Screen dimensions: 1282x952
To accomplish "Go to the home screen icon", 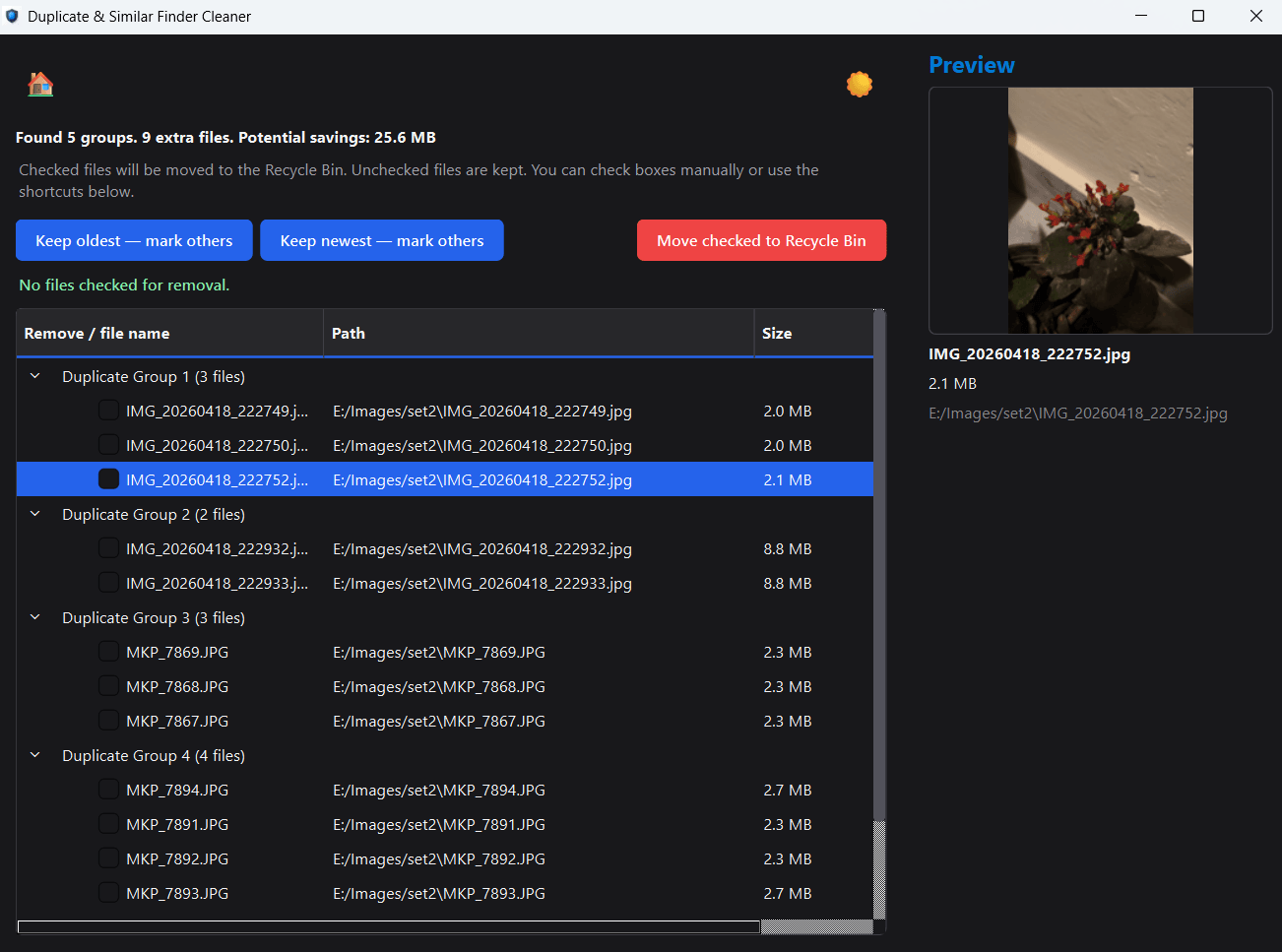I will click(x=40, y=85).
